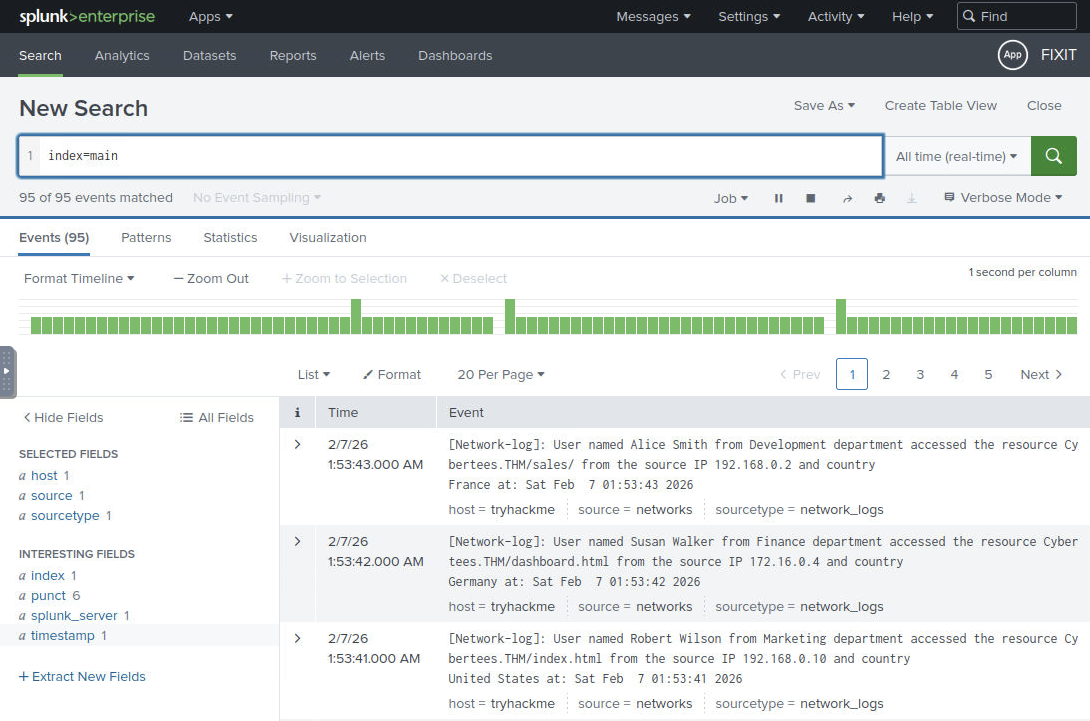The width and height of the screenshot is (1090, 721).
Task: Open the Dashboards navigation tab
Action: (455, 55)
